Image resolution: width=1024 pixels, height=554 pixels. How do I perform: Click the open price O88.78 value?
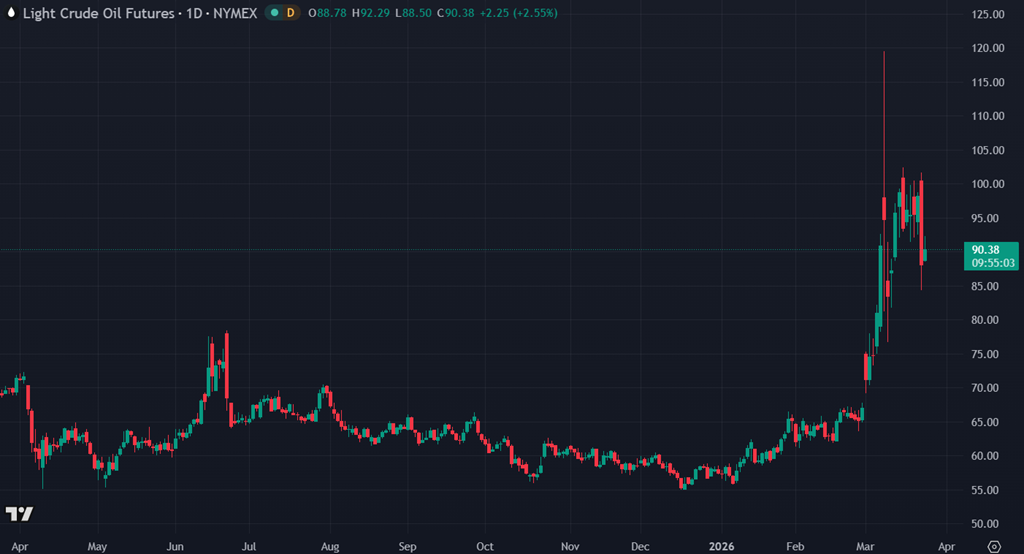click(328, 13)
